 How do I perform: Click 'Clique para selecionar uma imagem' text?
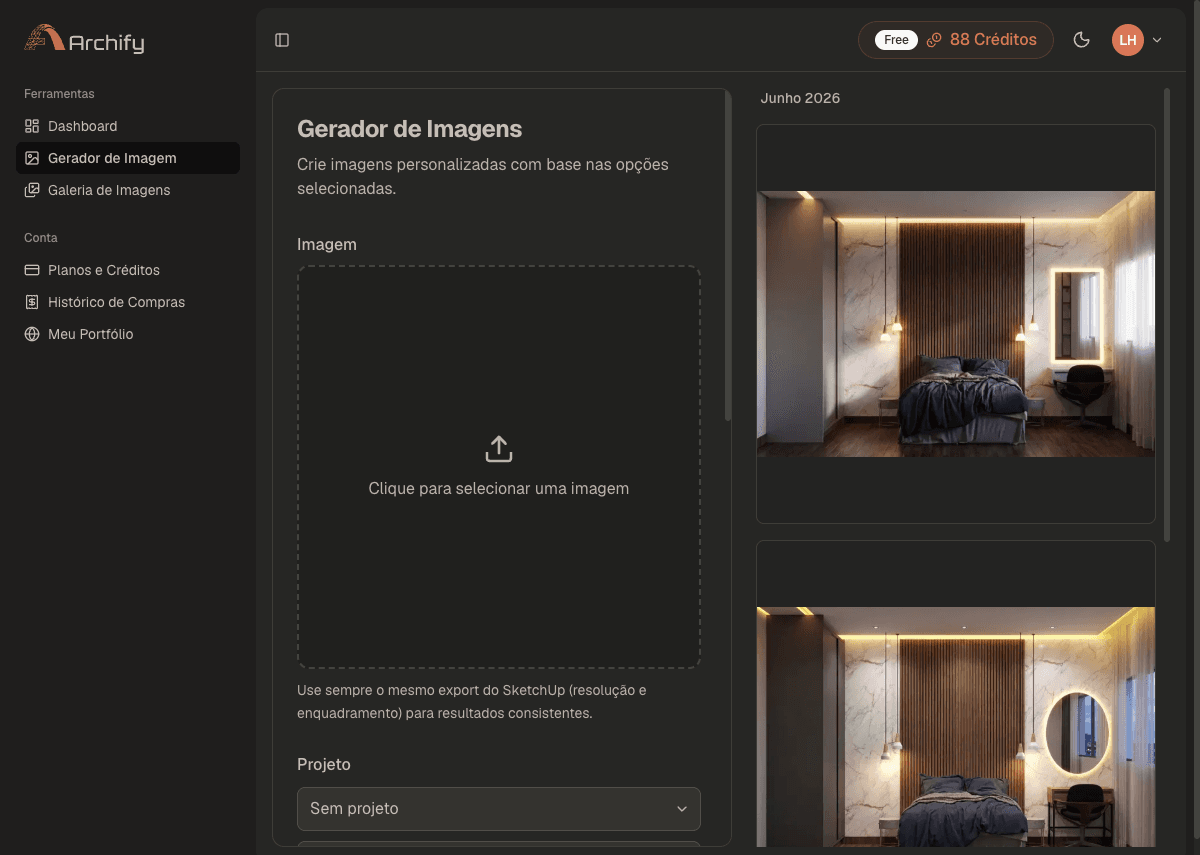499,489
